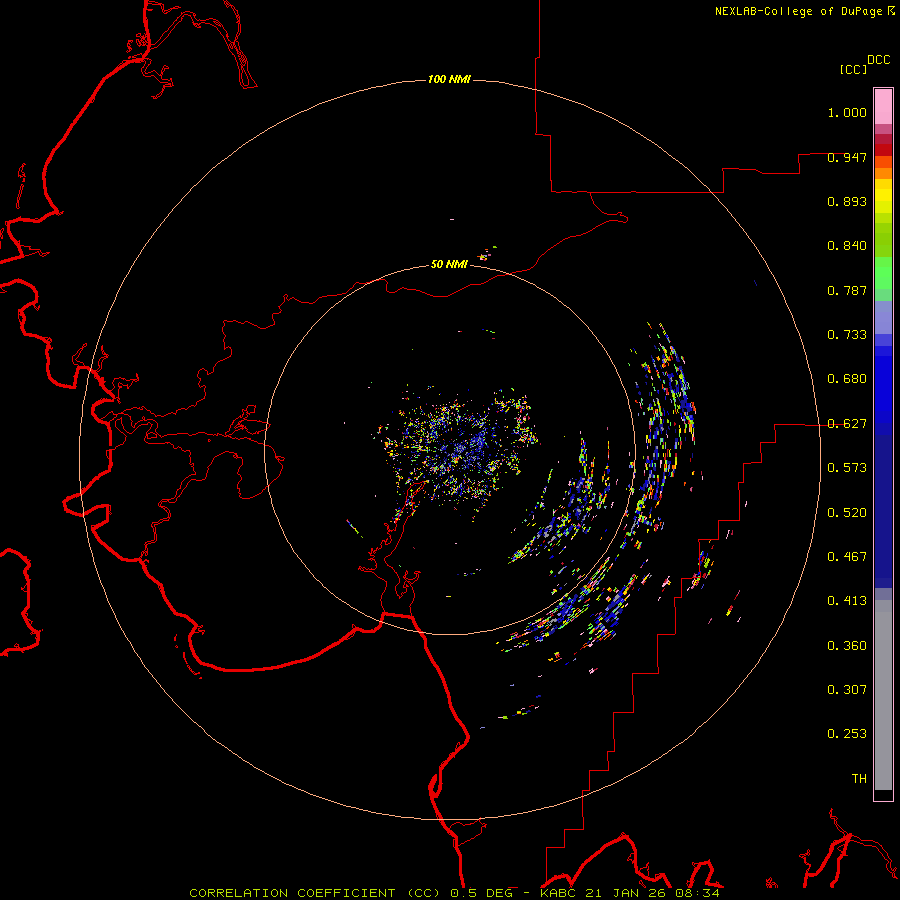Click the 0.520 scale value
The height and width of the screenshot is (900, 900).
pos(847,513)
